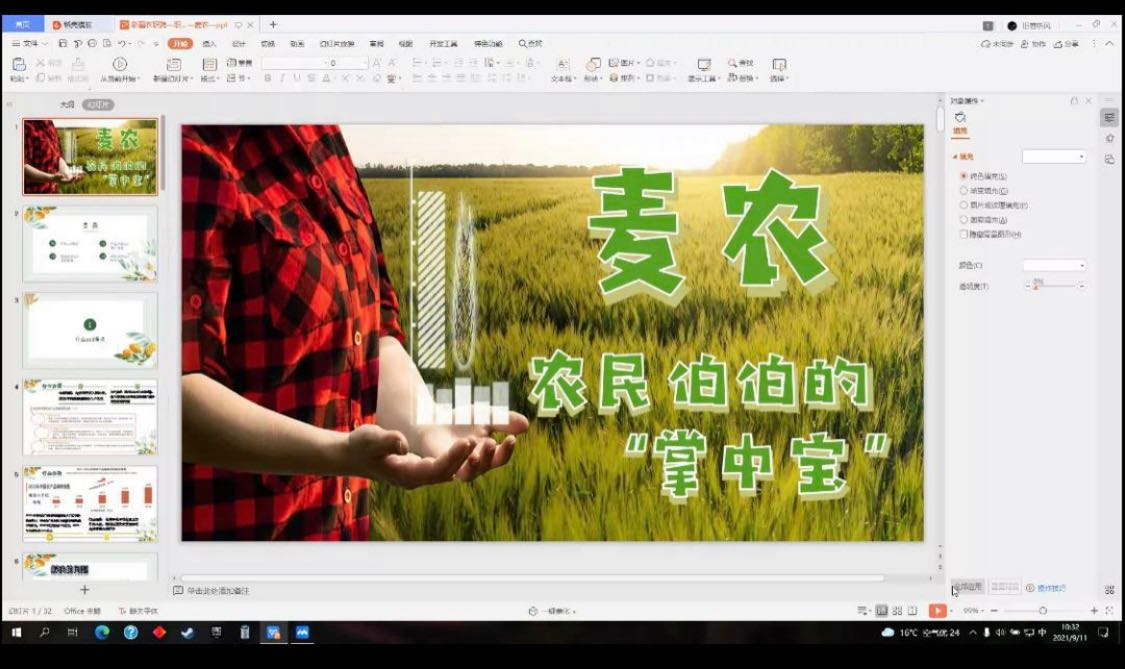Select slide 2 thumbnail in the panel
The width and height of the screenshot is (1125, 669).
point(90,243)
